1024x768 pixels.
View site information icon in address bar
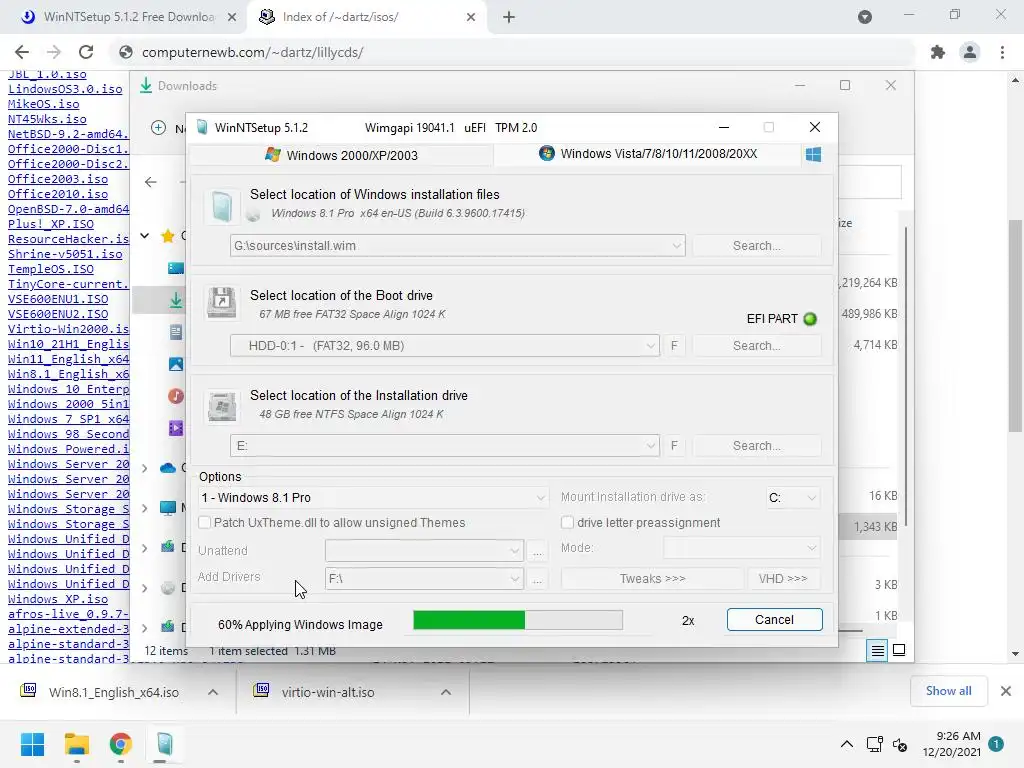pos(126,52)
